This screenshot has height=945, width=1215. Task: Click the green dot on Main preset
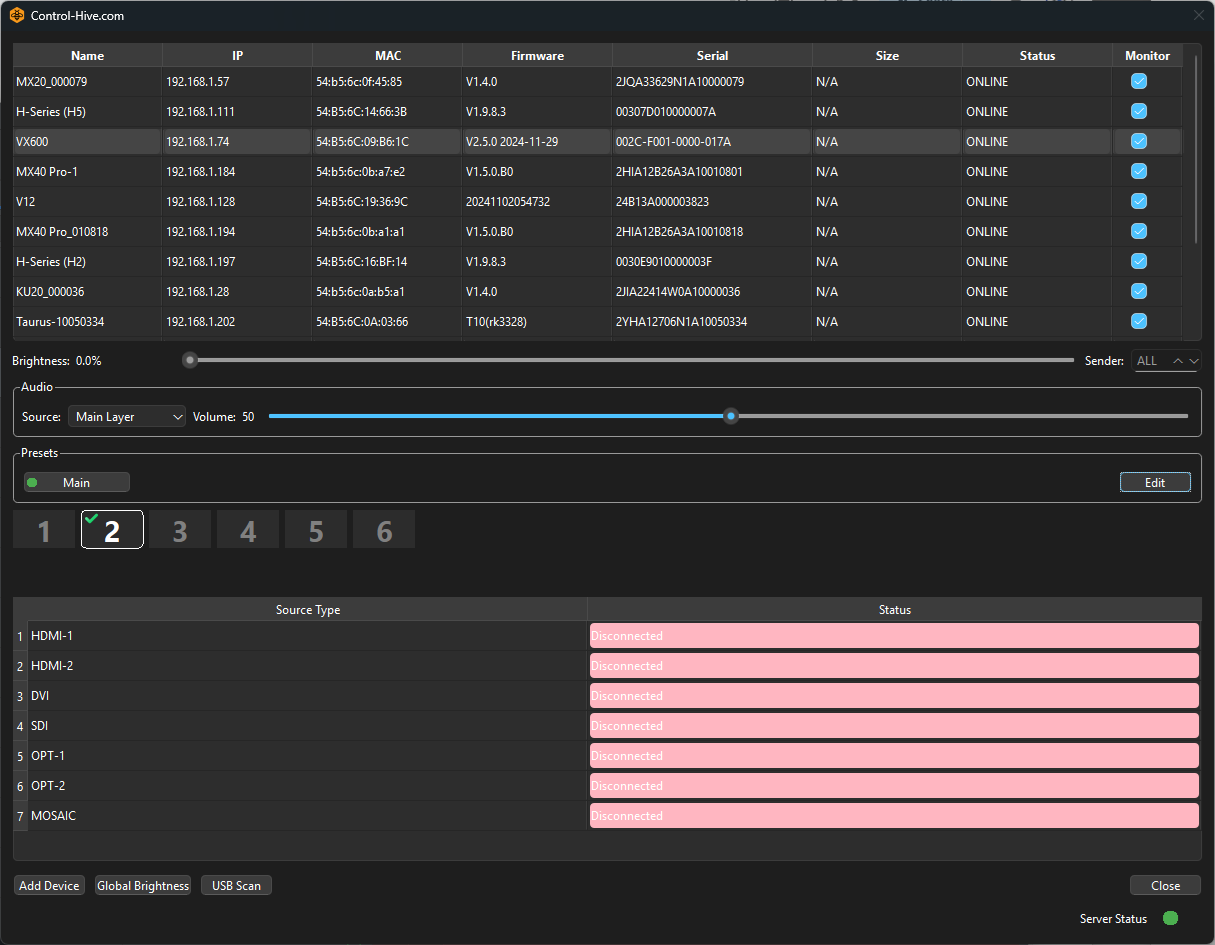(32, 483)
